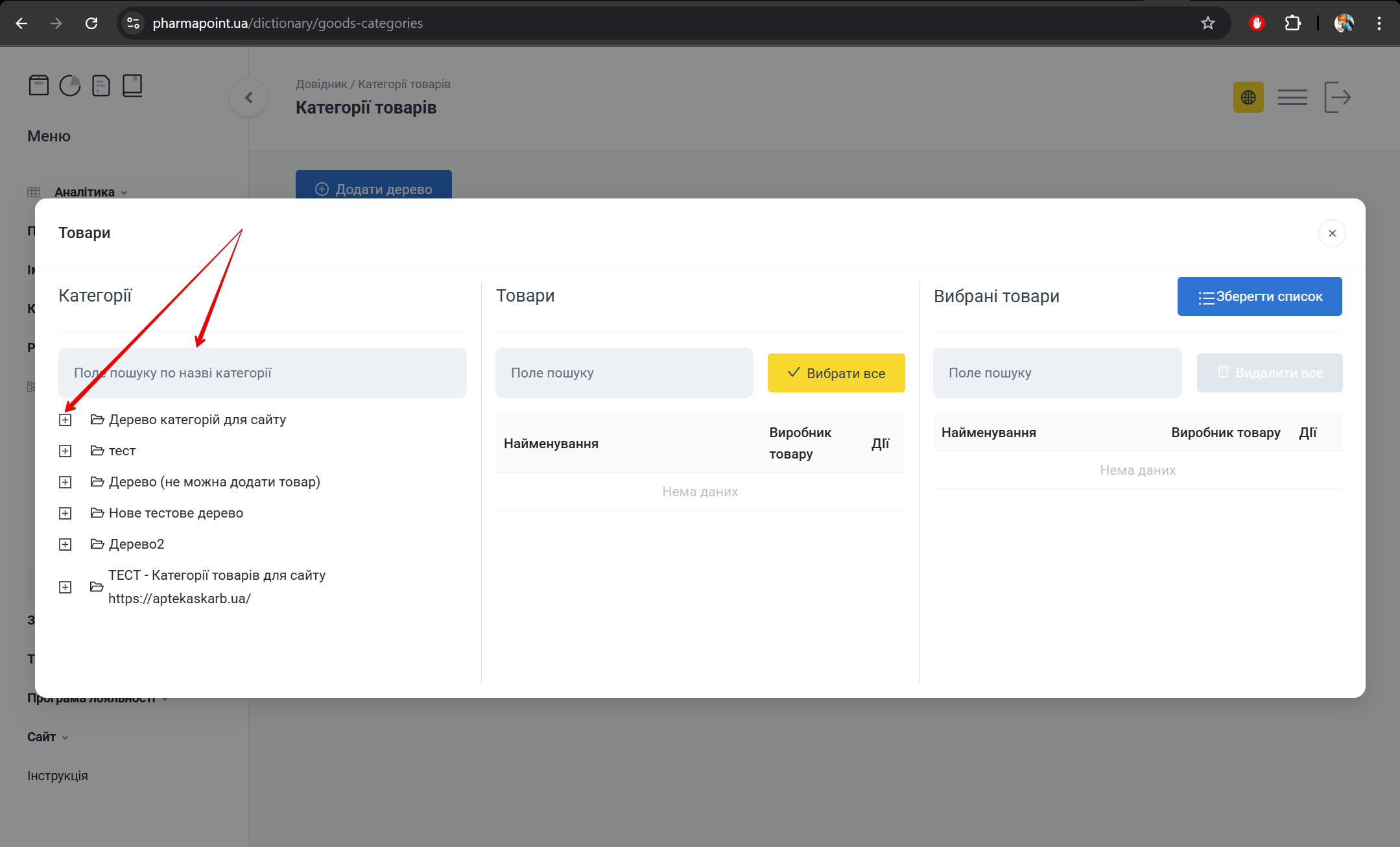Focus the category name search field
This screenshot has height=847, width=1400.
pyautogui.click(x=262, y=373)
